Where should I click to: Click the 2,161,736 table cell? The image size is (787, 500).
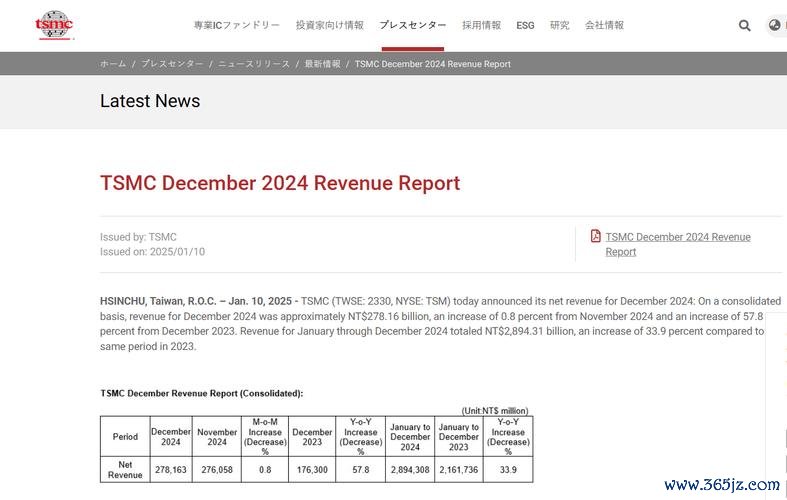tap(459, 469)
